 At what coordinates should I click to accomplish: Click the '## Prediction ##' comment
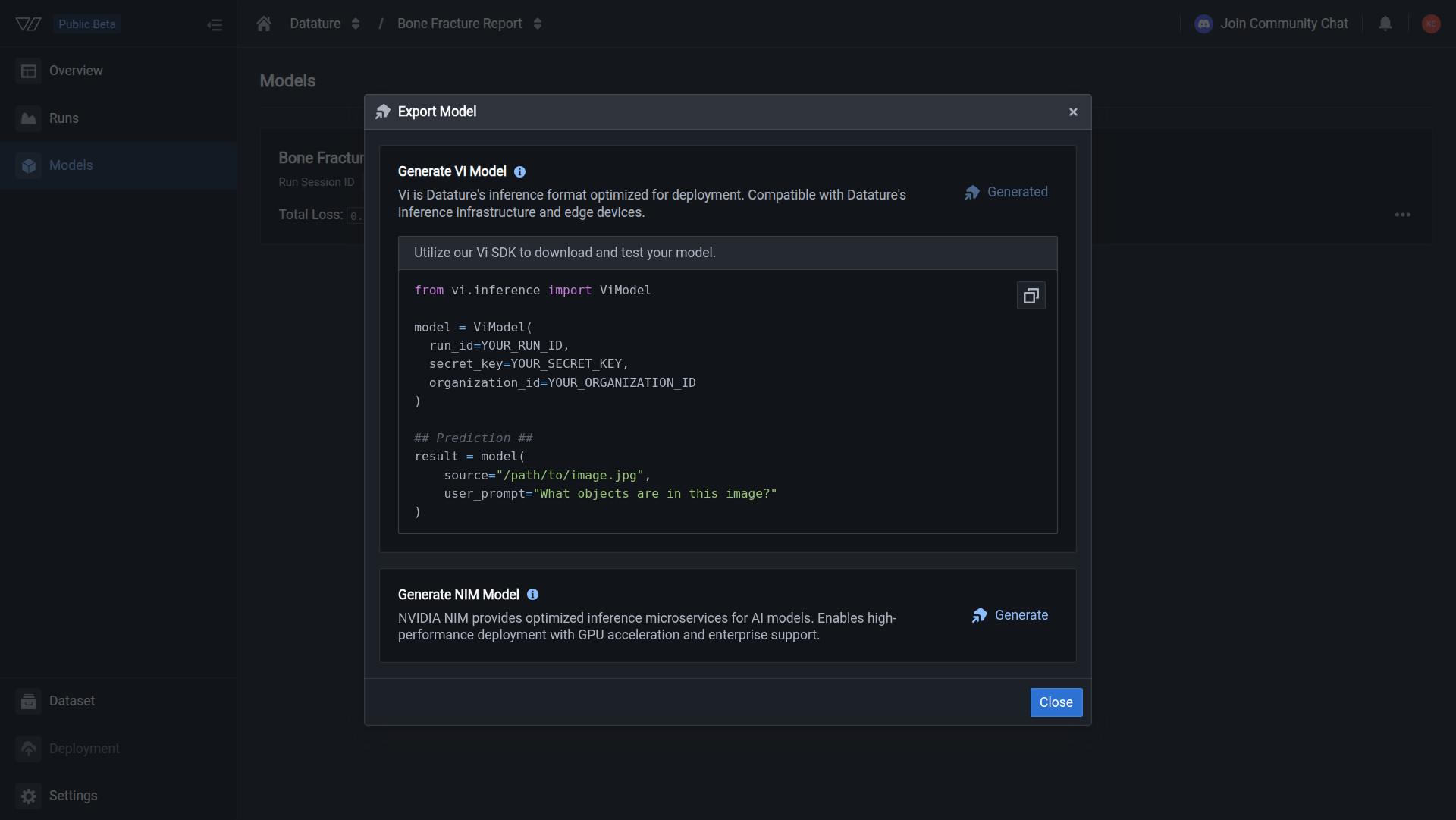coord(473,438)
